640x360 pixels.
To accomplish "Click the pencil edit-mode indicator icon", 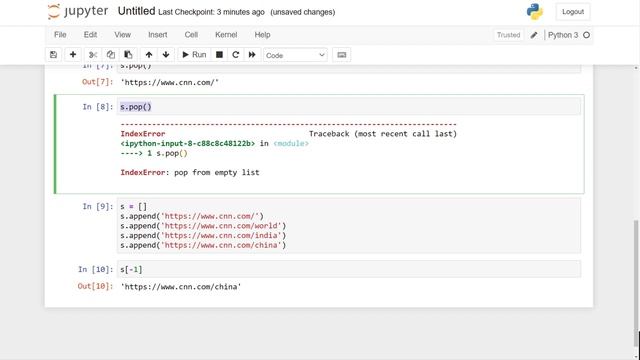I will click(x=534, y=35).
